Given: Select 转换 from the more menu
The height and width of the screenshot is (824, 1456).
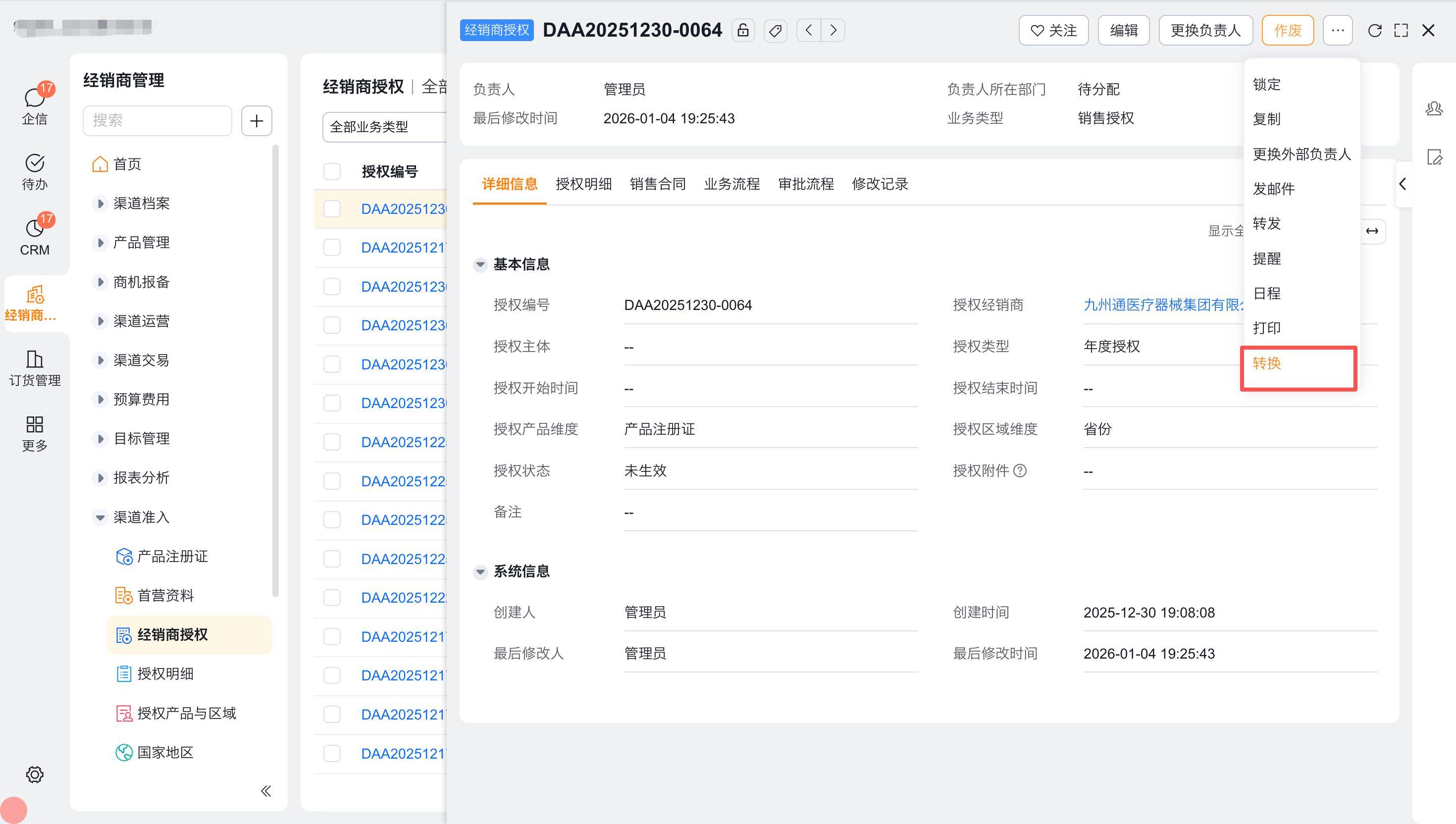Looking at the screenshot, I should point(1267,363).
